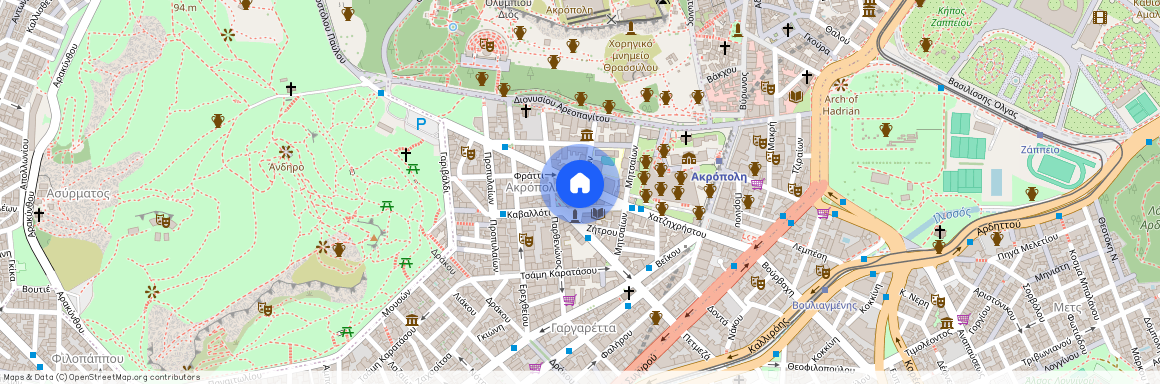Screen dimensions: 1160x384
Task: Select the Χορηγικό μνημείο Θρασύλλου monument icon
Action: click(630, 28)
